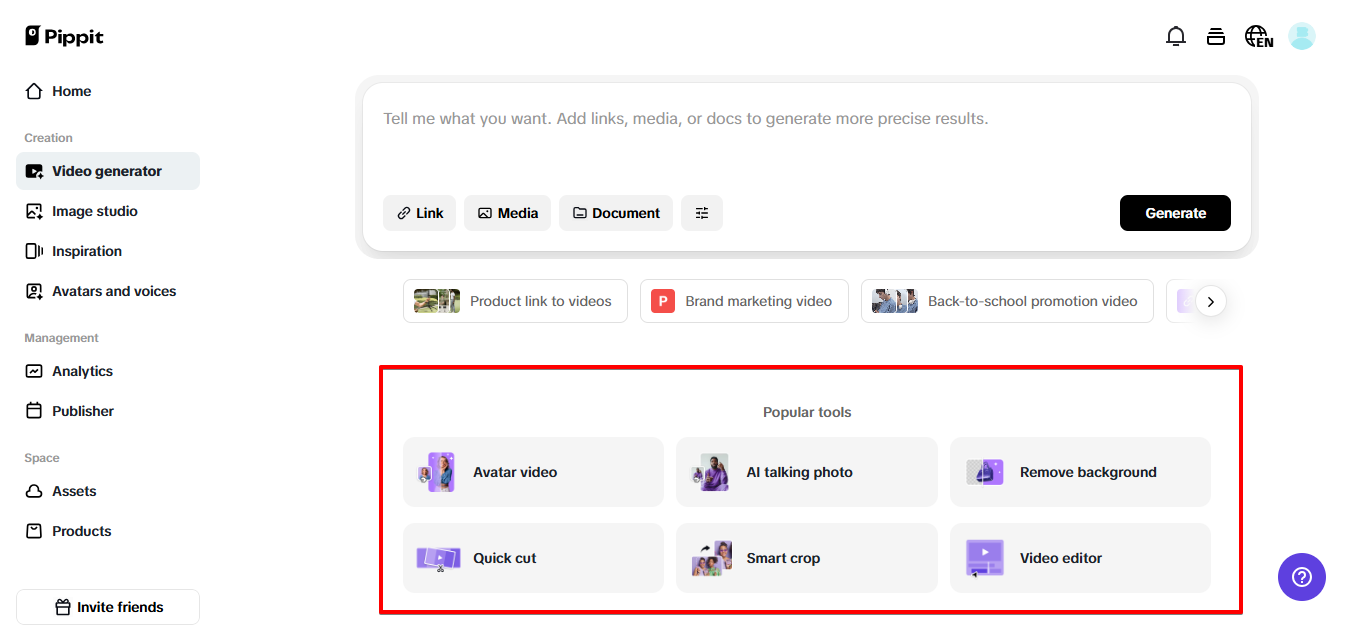1365x640 pixels.
Task: Expand more suggestion chips with right arrow
Action: click(x=1211, y=301)
